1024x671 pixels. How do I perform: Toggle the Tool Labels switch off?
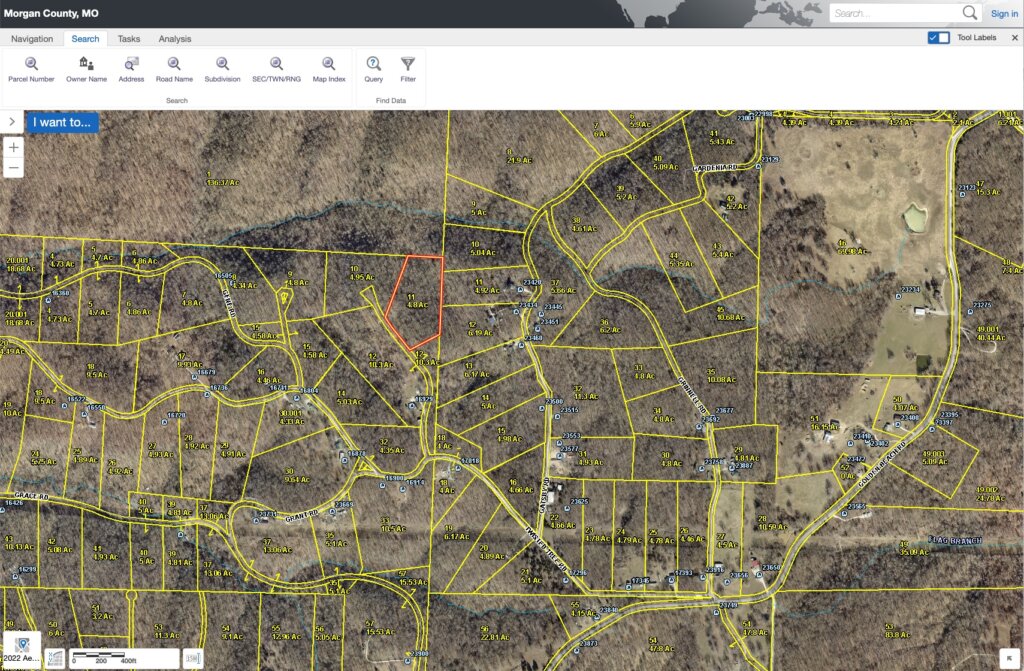tap(938, 38)
